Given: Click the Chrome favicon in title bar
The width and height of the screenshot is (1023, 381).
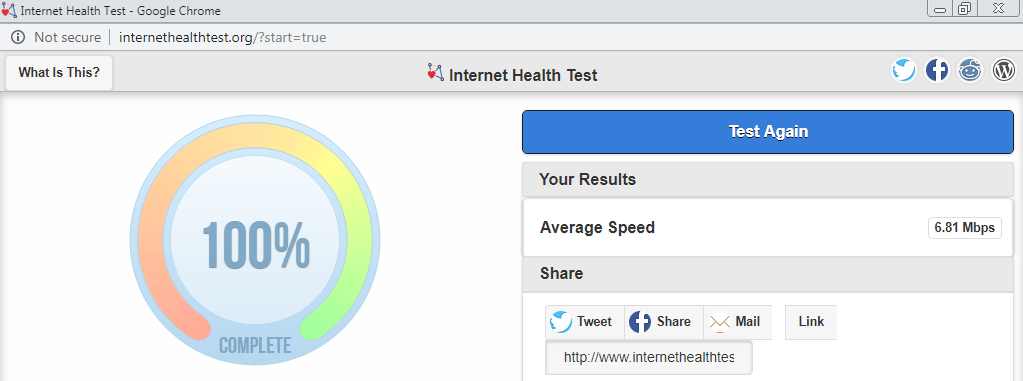Looking at the screenshot, I should [x=9, y=10].
